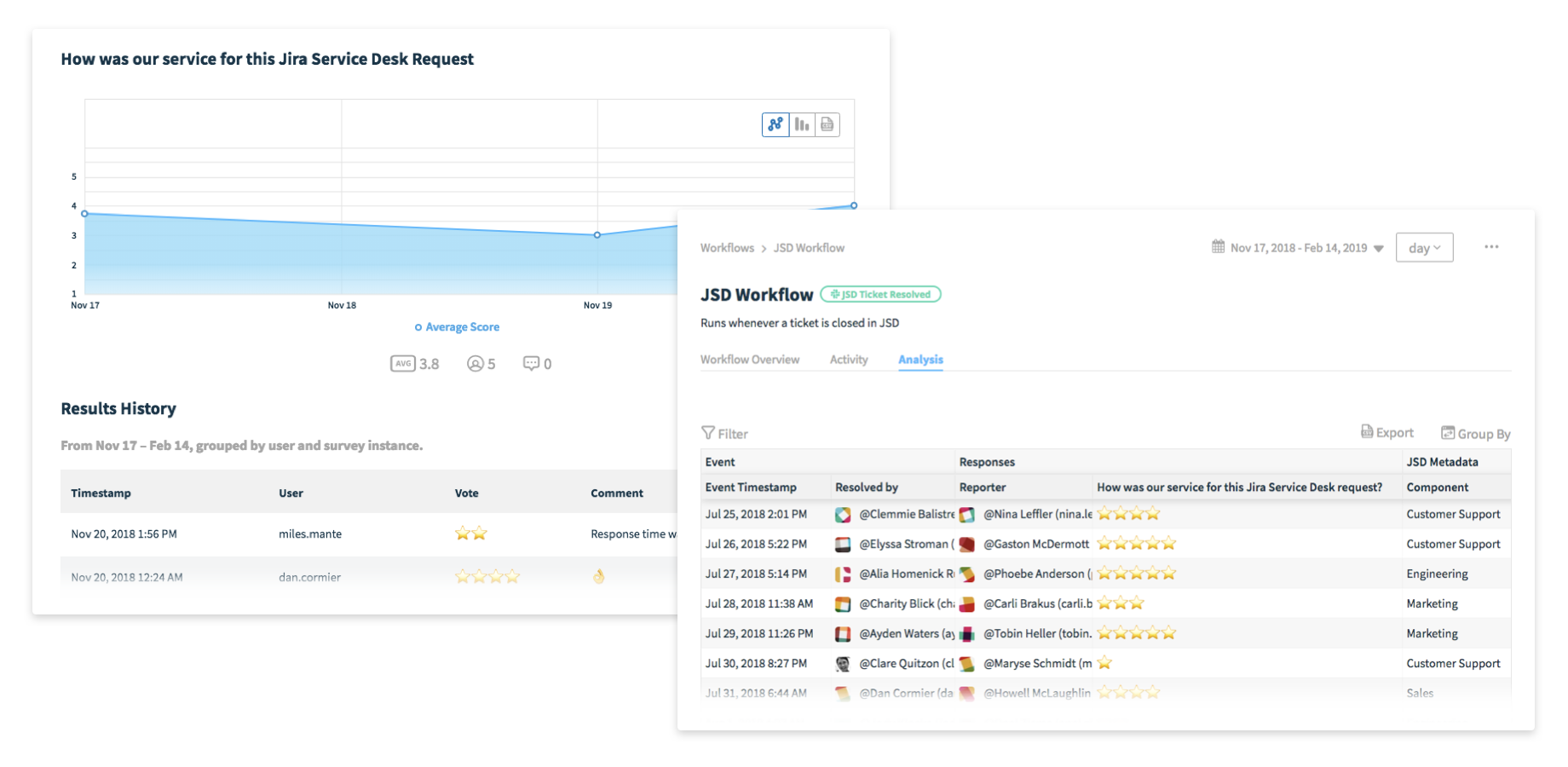Click user dan.cormier
The height and width of the screenshot is (767, 1568).
pos(309,578)
